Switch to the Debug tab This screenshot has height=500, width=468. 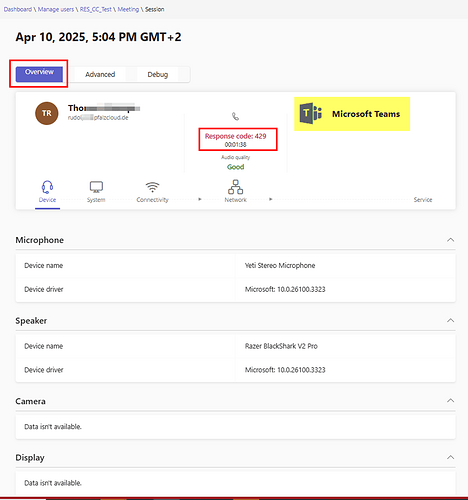point(158,74)
